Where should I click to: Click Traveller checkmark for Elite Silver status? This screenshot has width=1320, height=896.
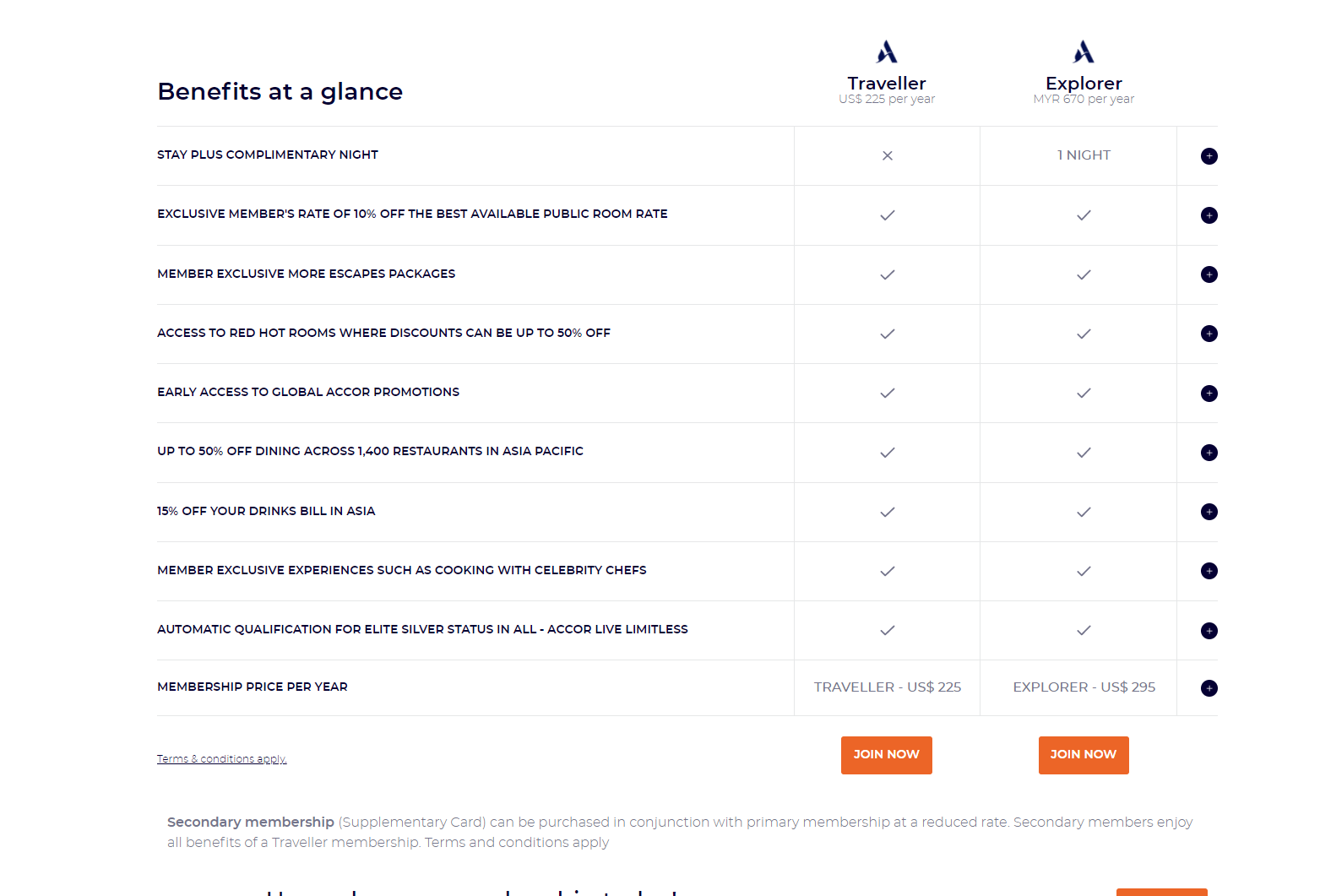click(888, 630)
